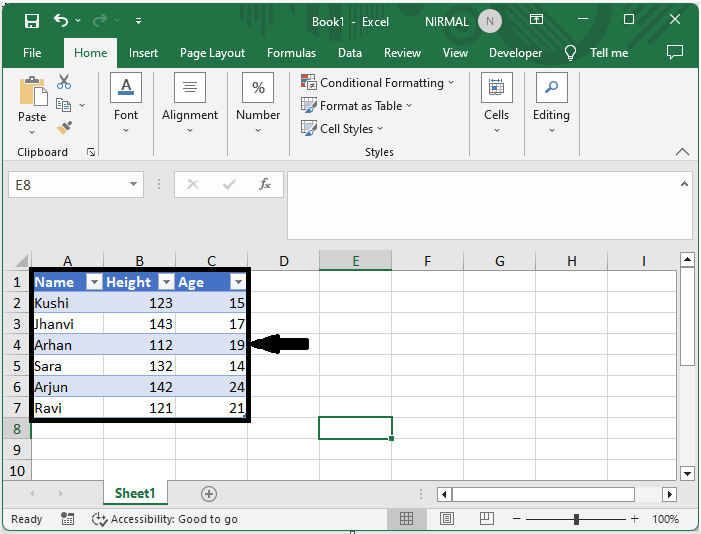
Task: Click the Enter checkmark formula icon
Action: point(229,184)
